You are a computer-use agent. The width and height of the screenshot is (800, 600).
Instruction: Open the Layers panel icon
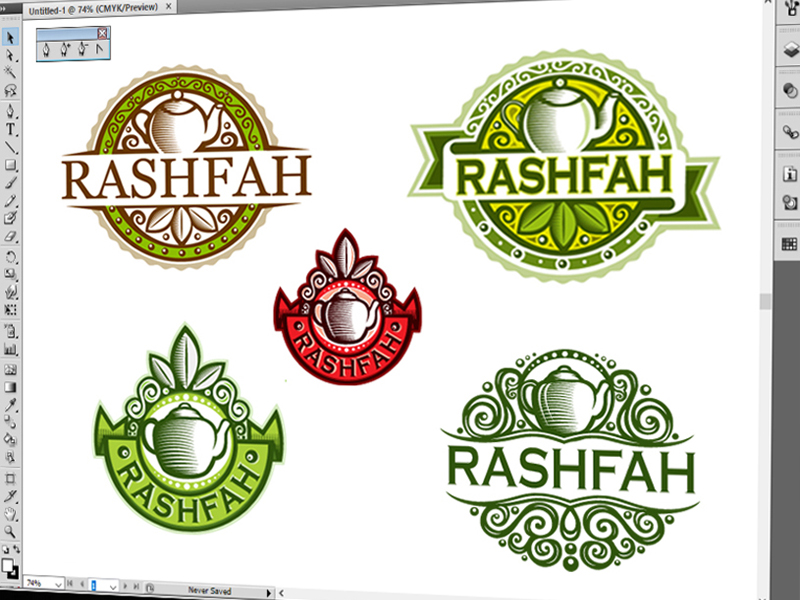pos(790,49)
